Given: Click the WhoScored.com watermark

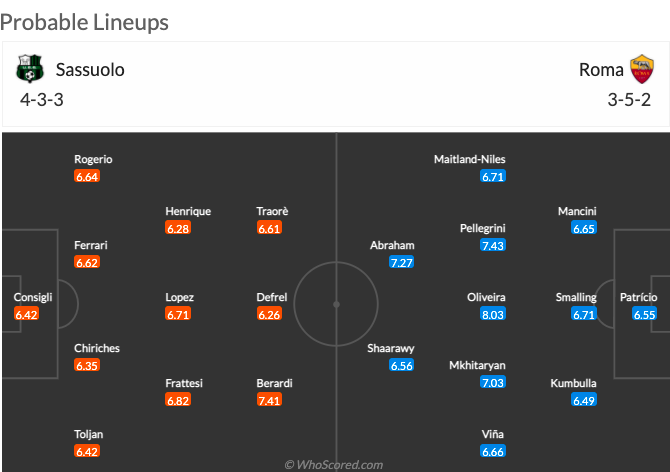Looking at the screenshot, I should [x=334, y=464].
